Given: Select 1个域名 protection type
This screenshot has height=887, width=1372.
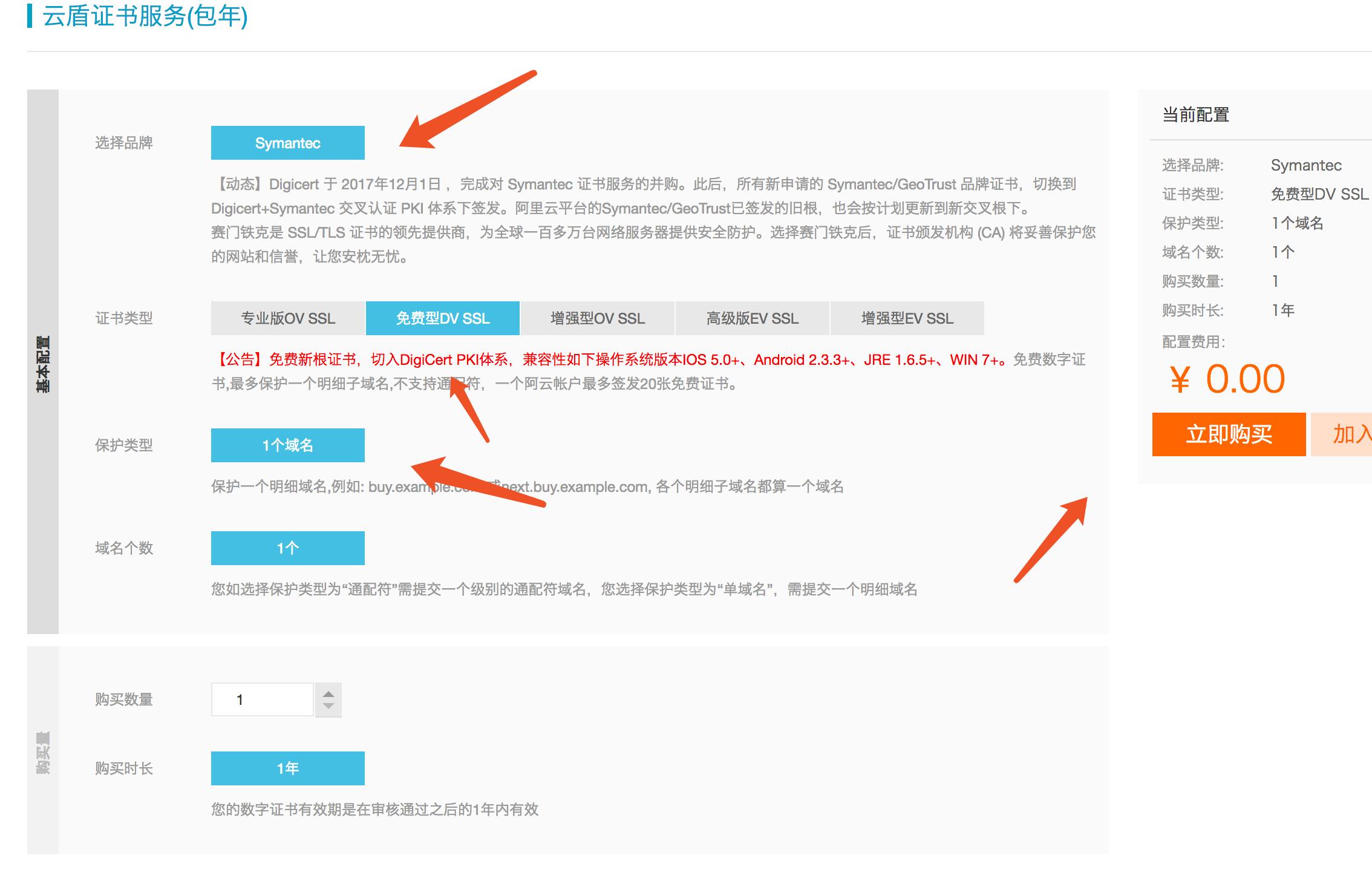Looking at the screenshot, I should (x=287, y=445).
